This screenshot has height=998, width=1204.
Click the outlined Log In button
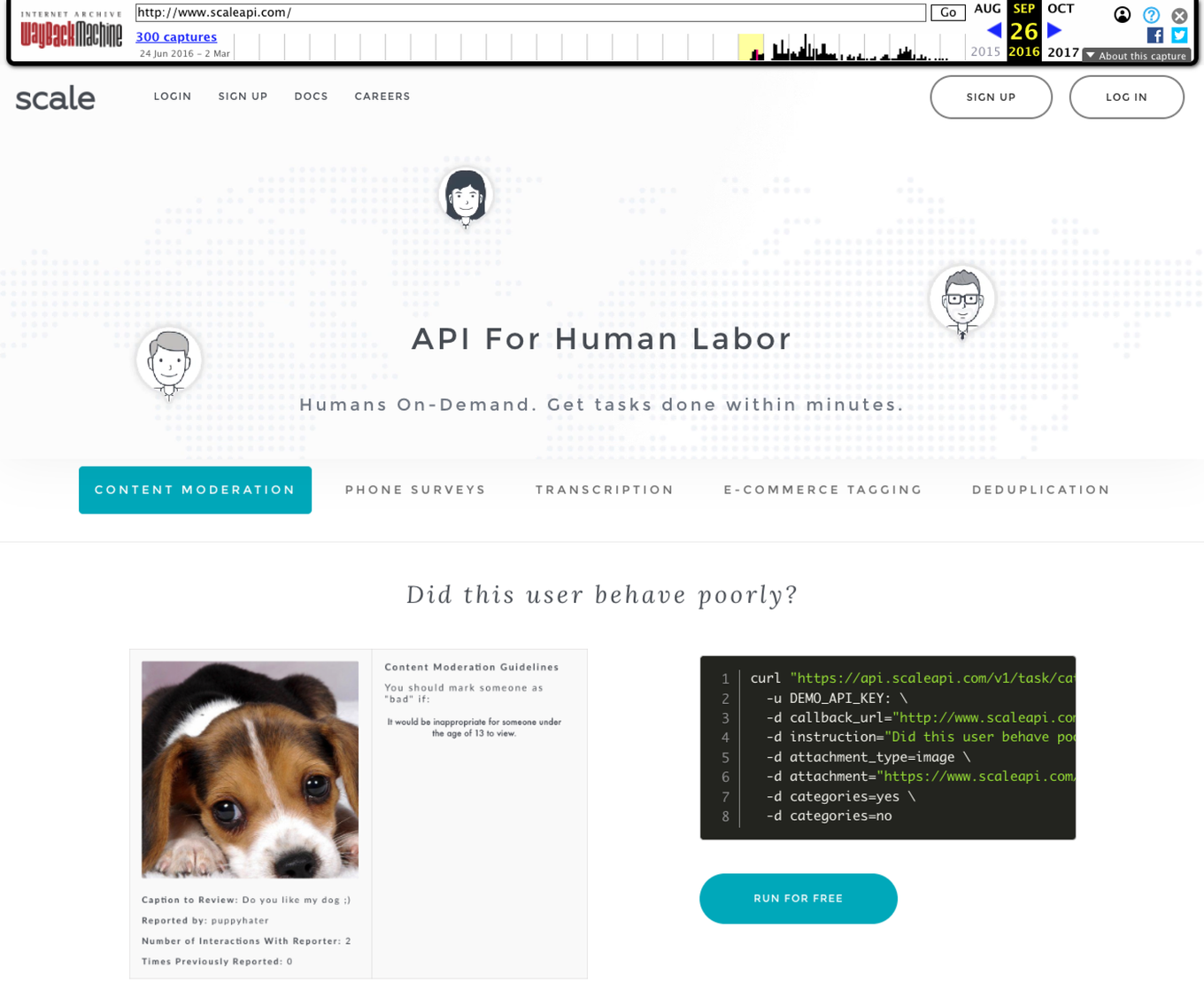[1126, 97]
